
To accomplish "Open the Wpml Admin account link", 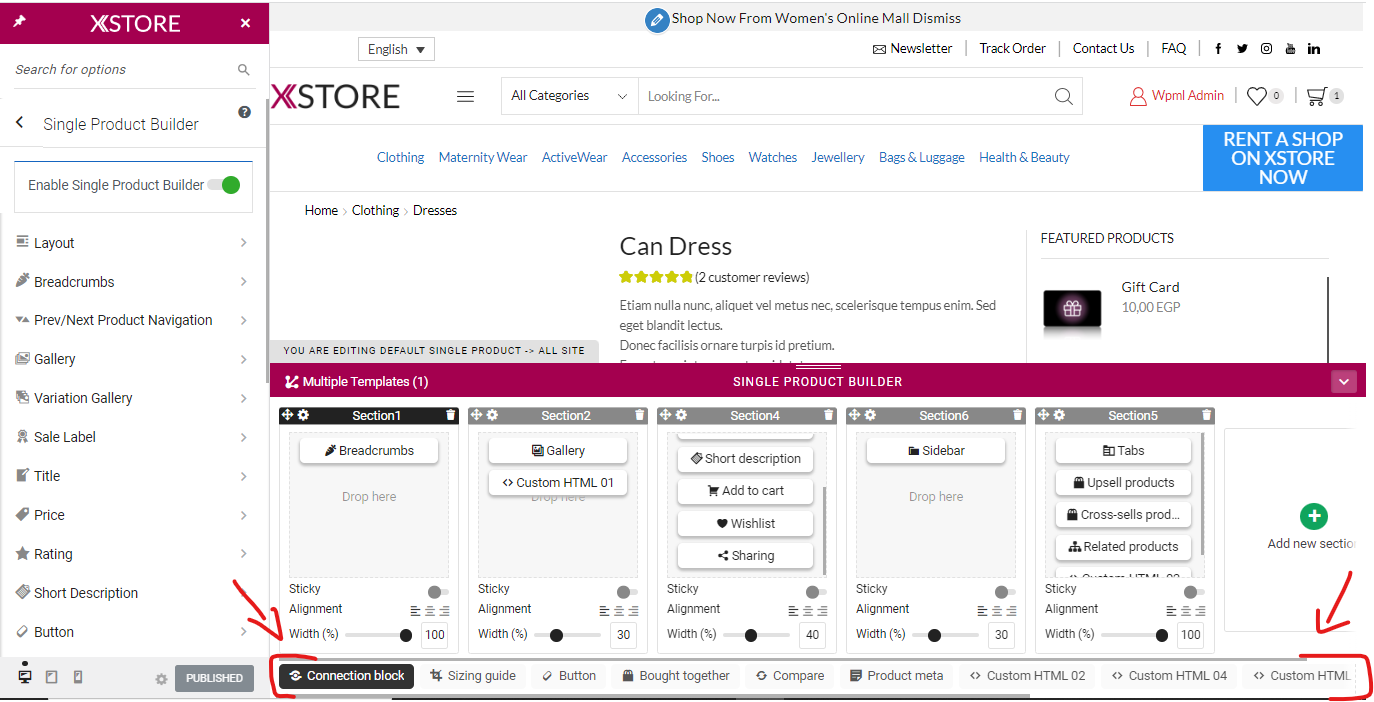I will click(x=1176, y=96).
